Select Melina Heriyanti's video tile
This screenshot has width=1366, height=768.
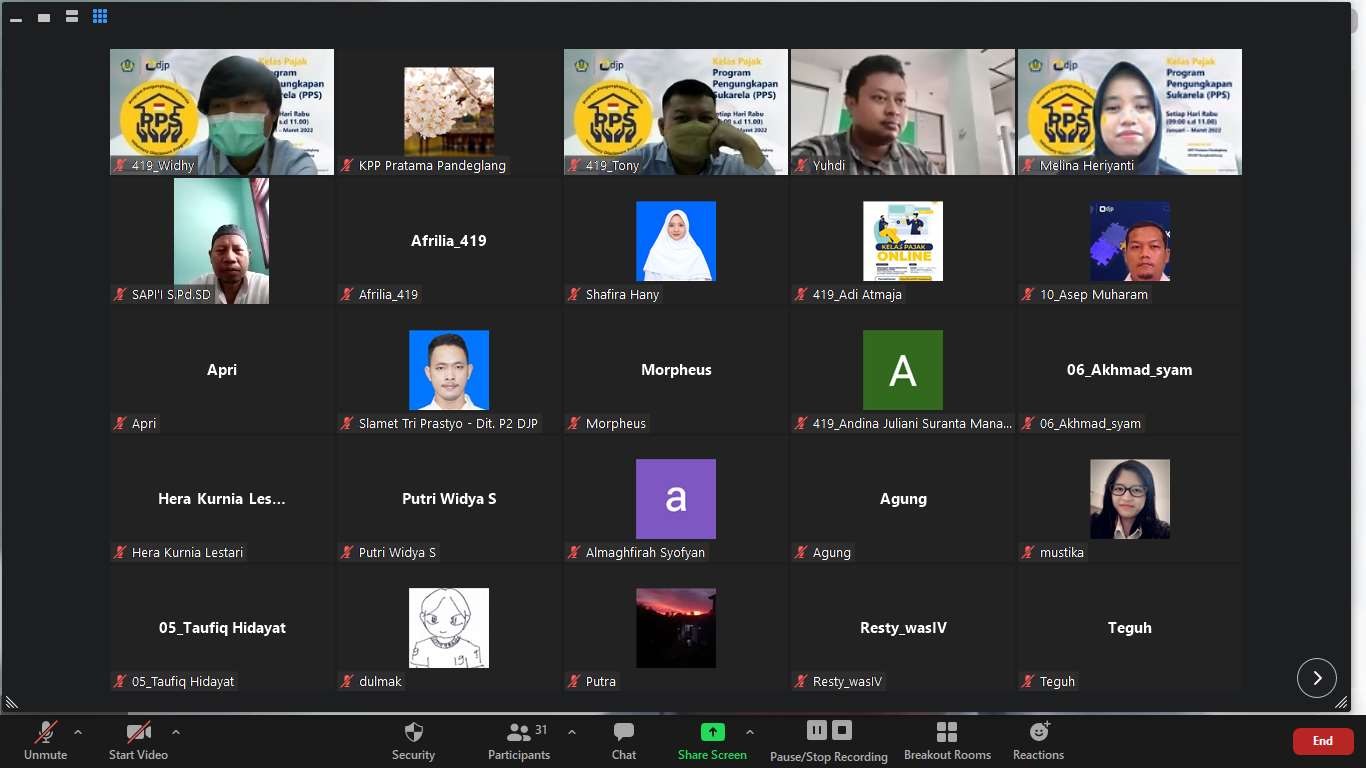(1130, 112)
